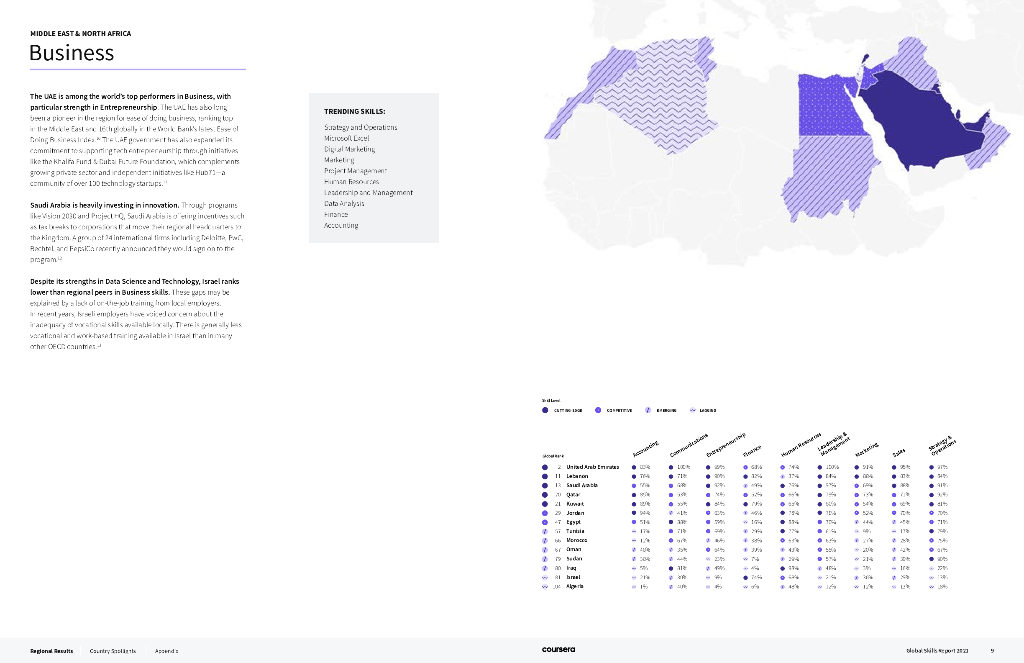Select Data Analysis in trending skills

tap(344, 204)
